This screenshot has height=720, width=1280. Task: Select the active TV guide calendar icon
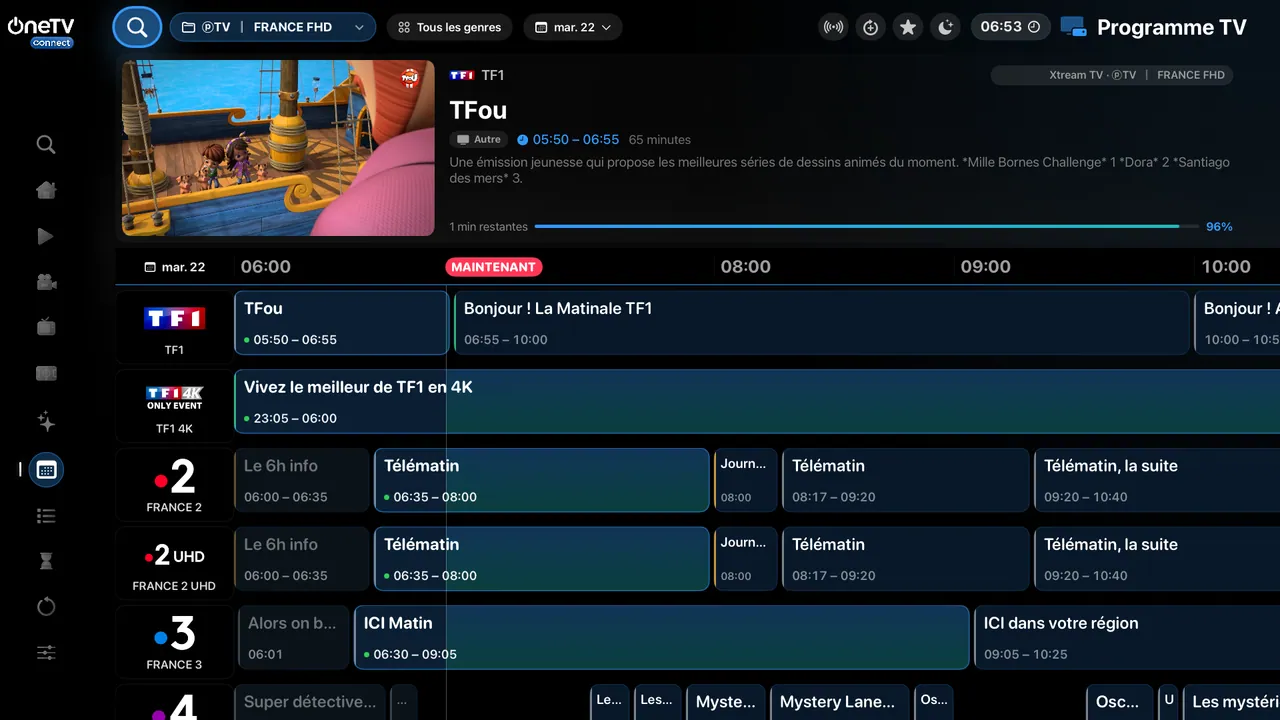tap(46, 469)
